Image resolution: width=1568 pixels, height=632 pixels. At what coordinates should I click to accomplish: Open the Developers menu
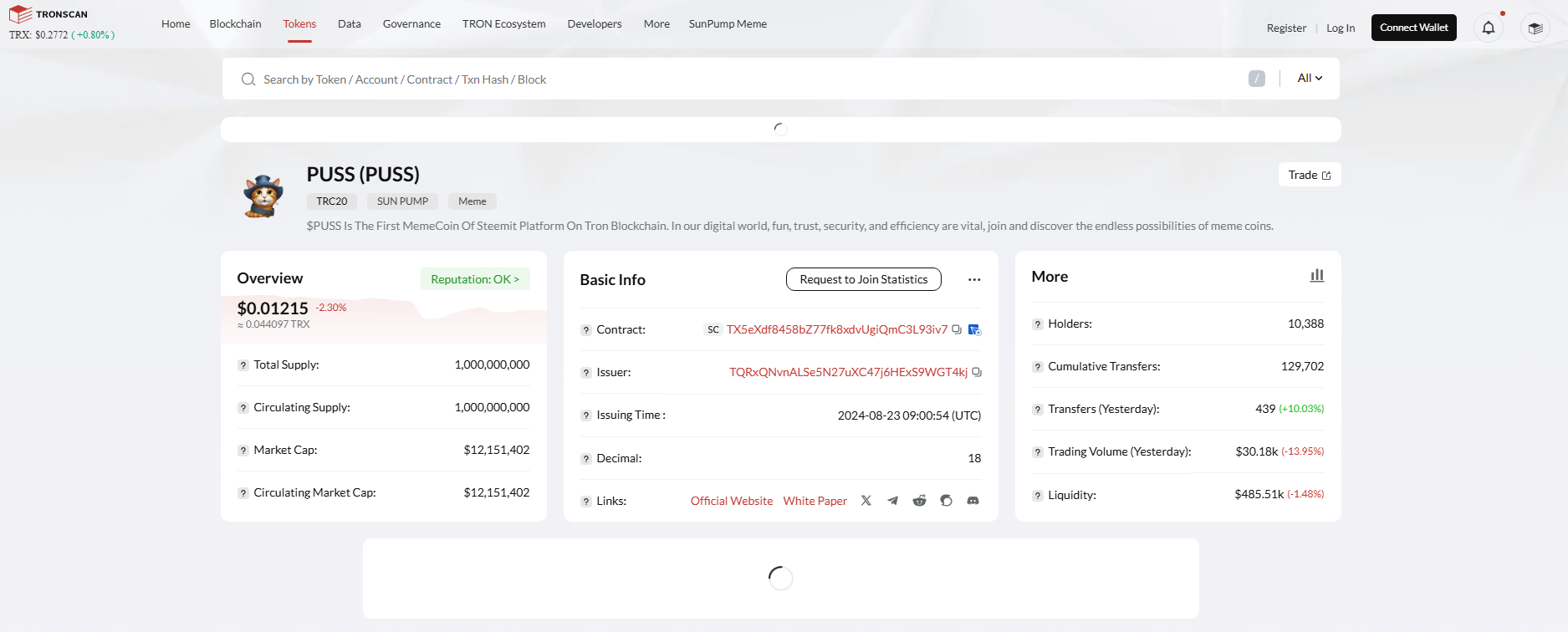pos(595,23)
